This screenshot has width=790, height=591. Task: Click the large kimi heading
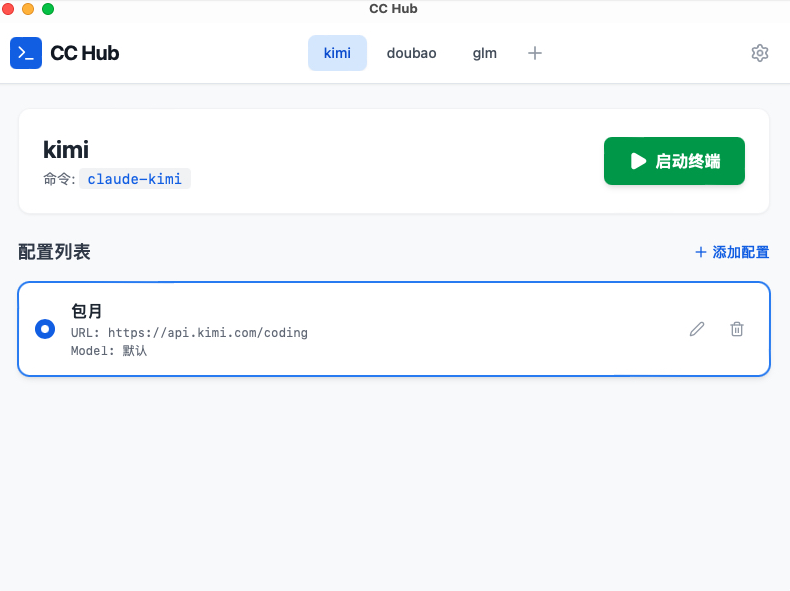click(x=66, y=150)
